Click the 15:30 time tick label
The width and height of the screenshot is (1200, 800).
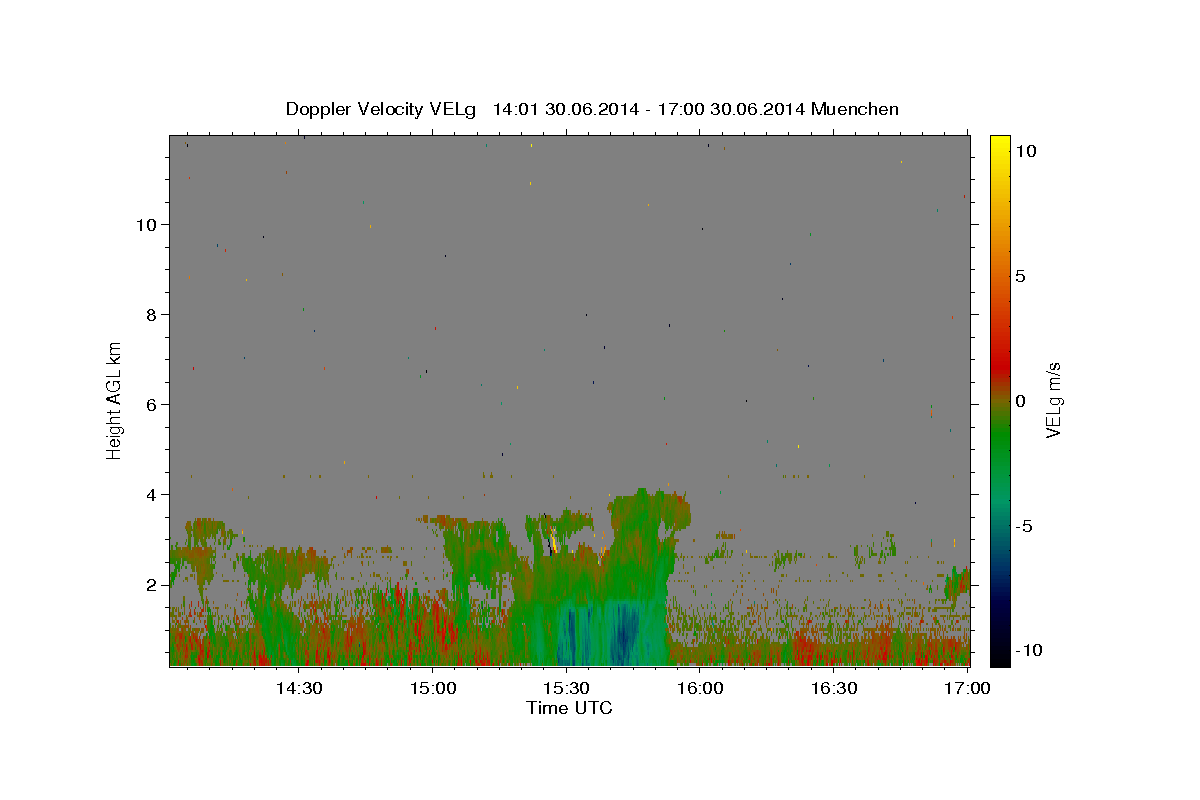pos(566,688)
